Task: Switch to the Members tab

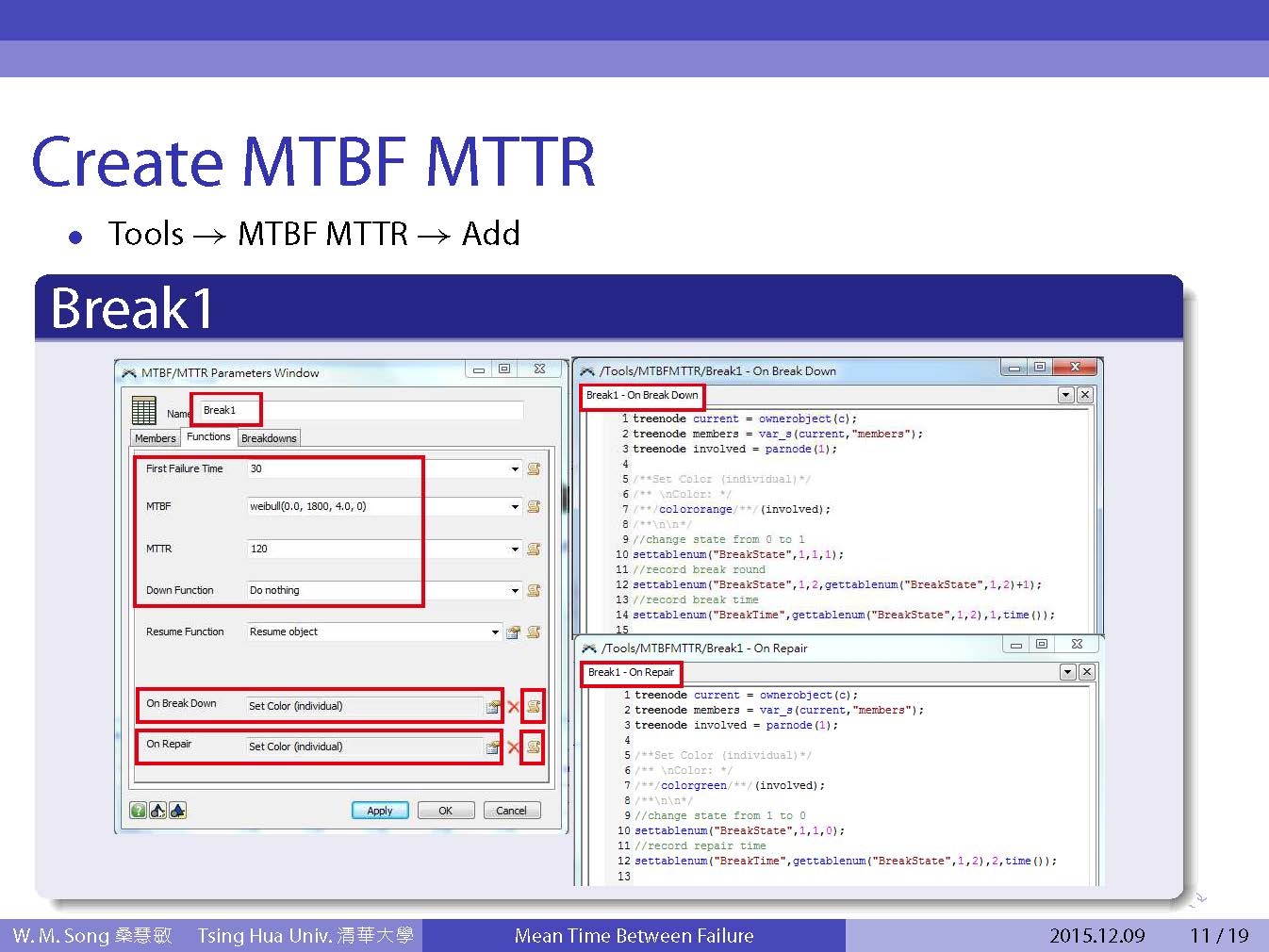Action: (156, 438)
